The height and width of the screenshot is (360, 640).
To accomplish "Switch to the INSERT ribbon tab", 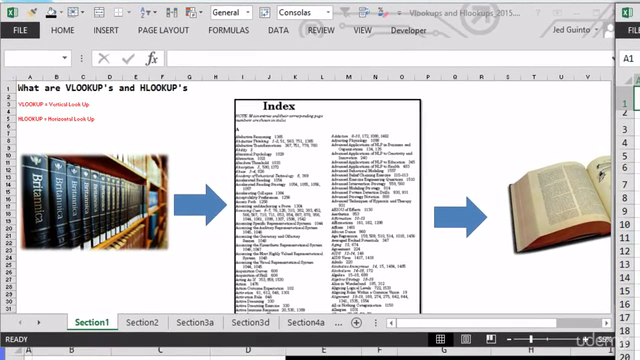I will point(106,30).
